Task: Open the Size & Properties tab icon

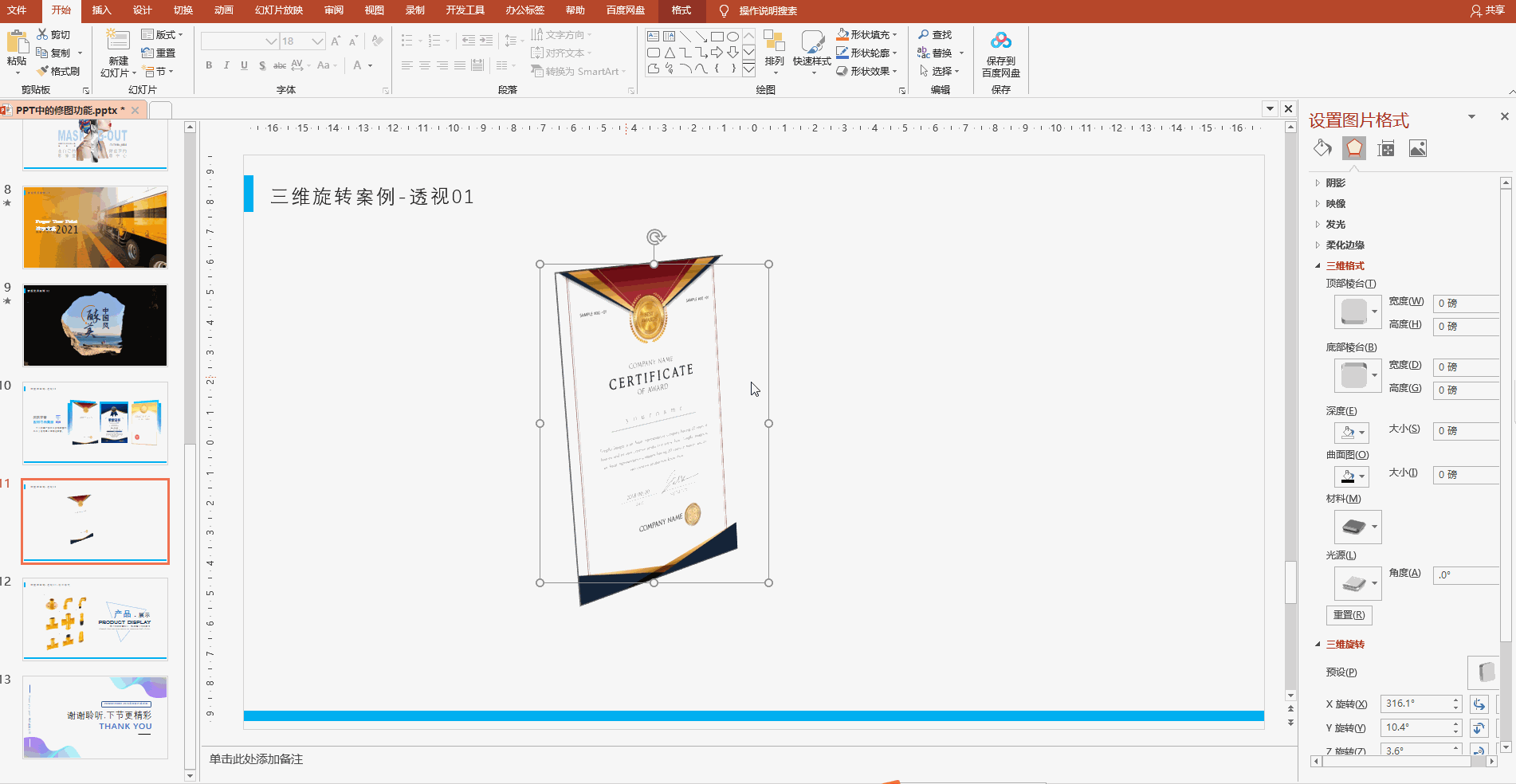Action: (1386, 148)
